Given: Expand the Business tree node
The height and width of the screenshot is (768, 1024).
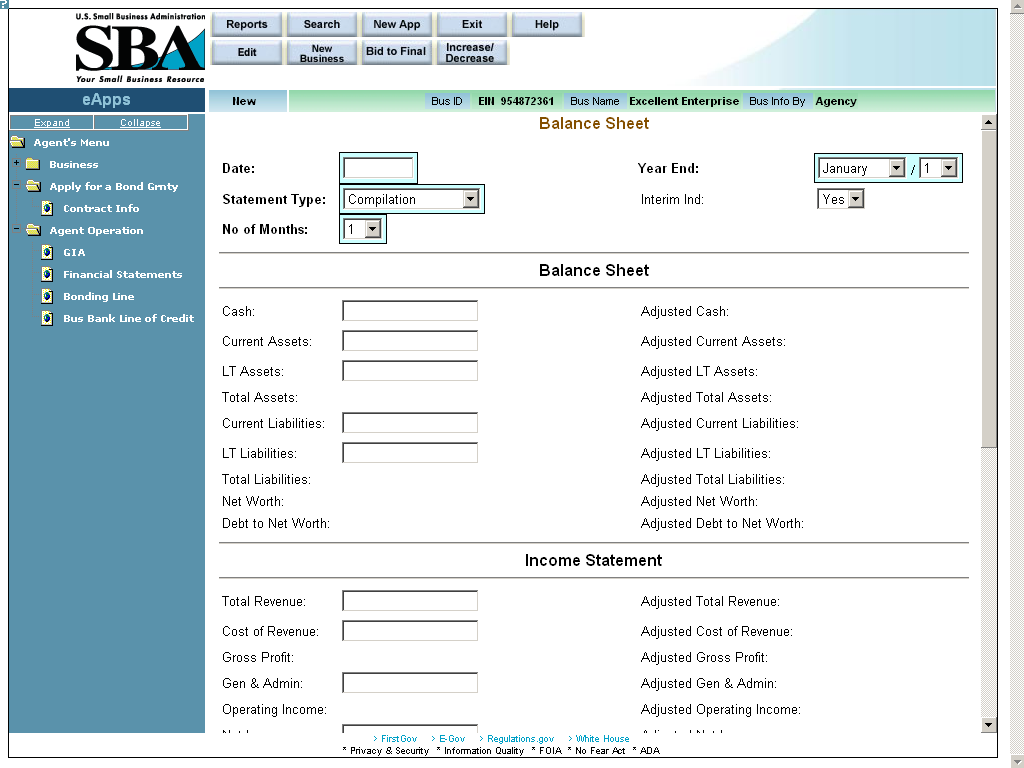Looking at the screenshot, I should (x=17, y=164).
